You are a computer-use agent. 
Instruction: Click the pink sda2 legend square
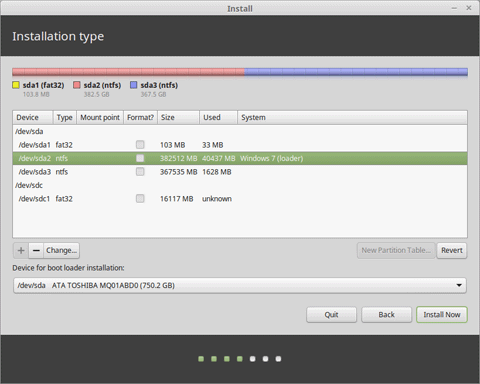(x=77, y=85)
